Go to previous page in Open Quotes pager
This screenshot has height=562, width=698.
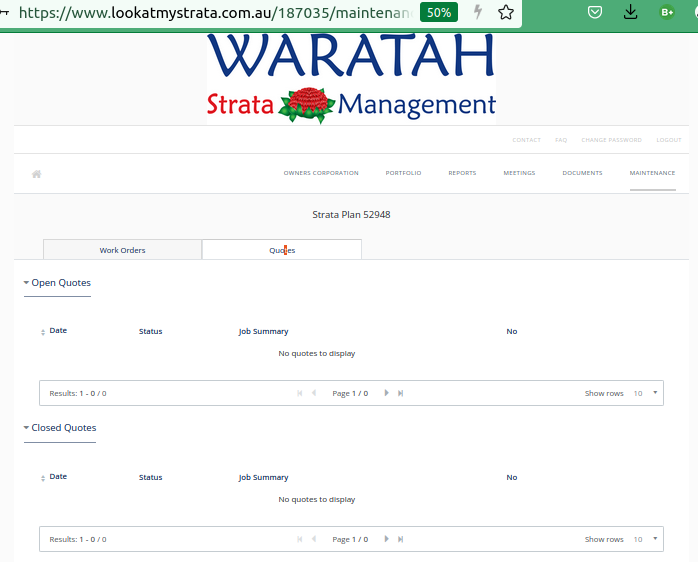314,393
